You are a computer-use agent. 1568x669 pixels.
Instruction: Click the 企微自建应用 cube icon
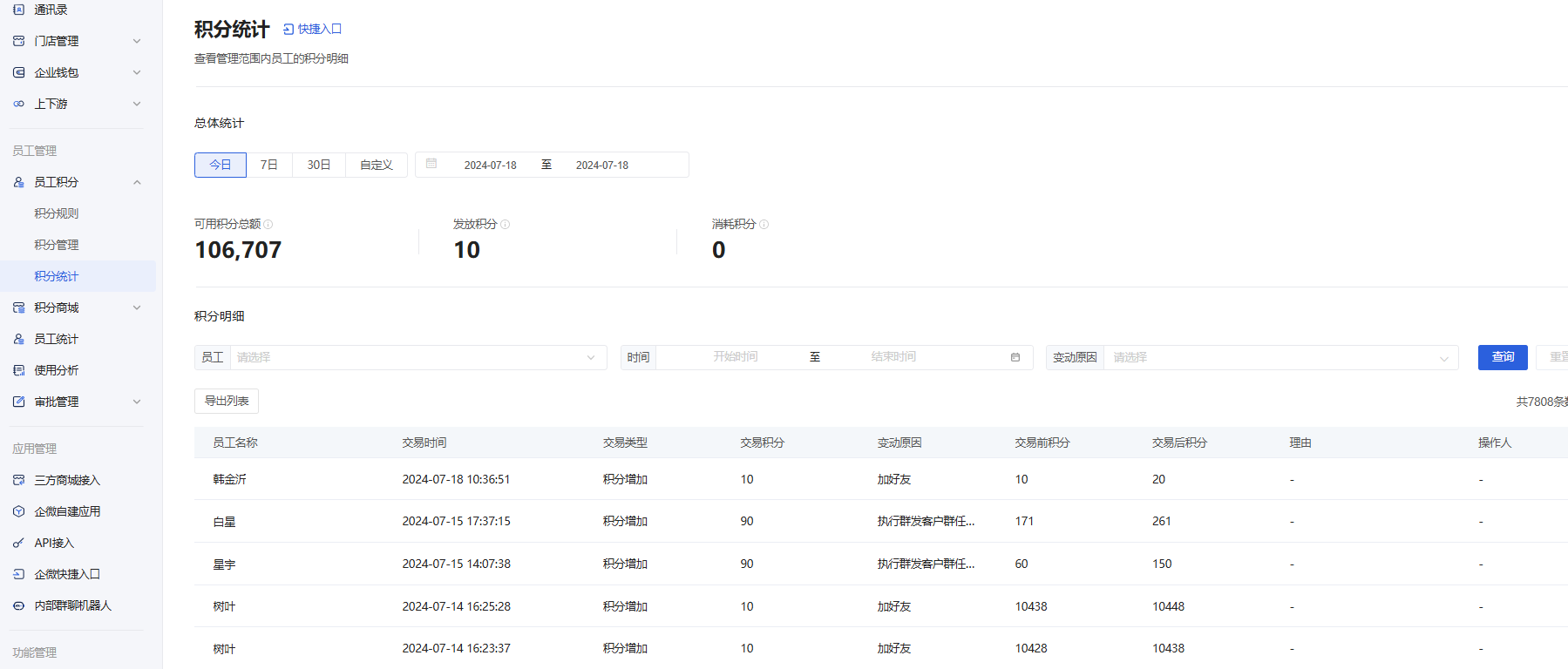(18, 511)
